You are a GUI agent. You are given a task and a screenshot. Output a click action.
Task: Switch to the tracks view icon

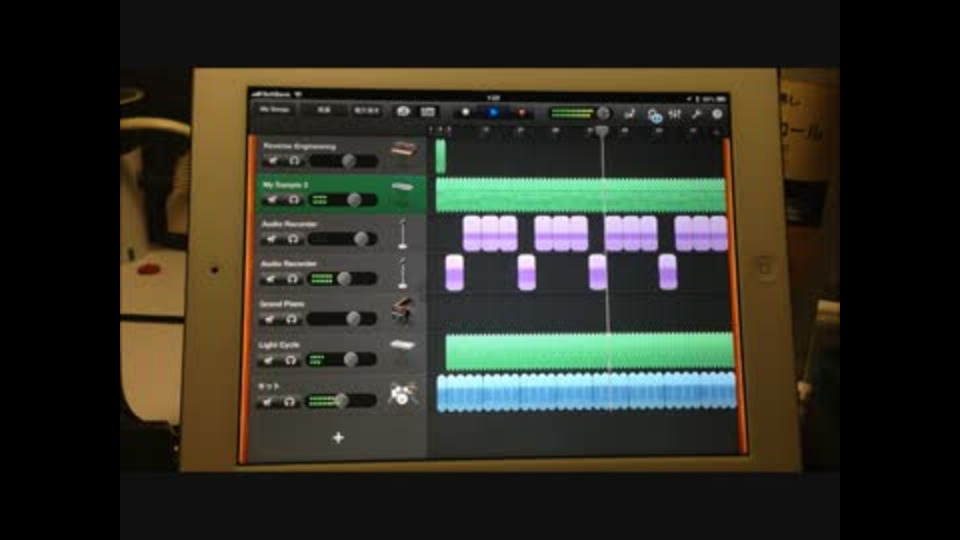427,111
